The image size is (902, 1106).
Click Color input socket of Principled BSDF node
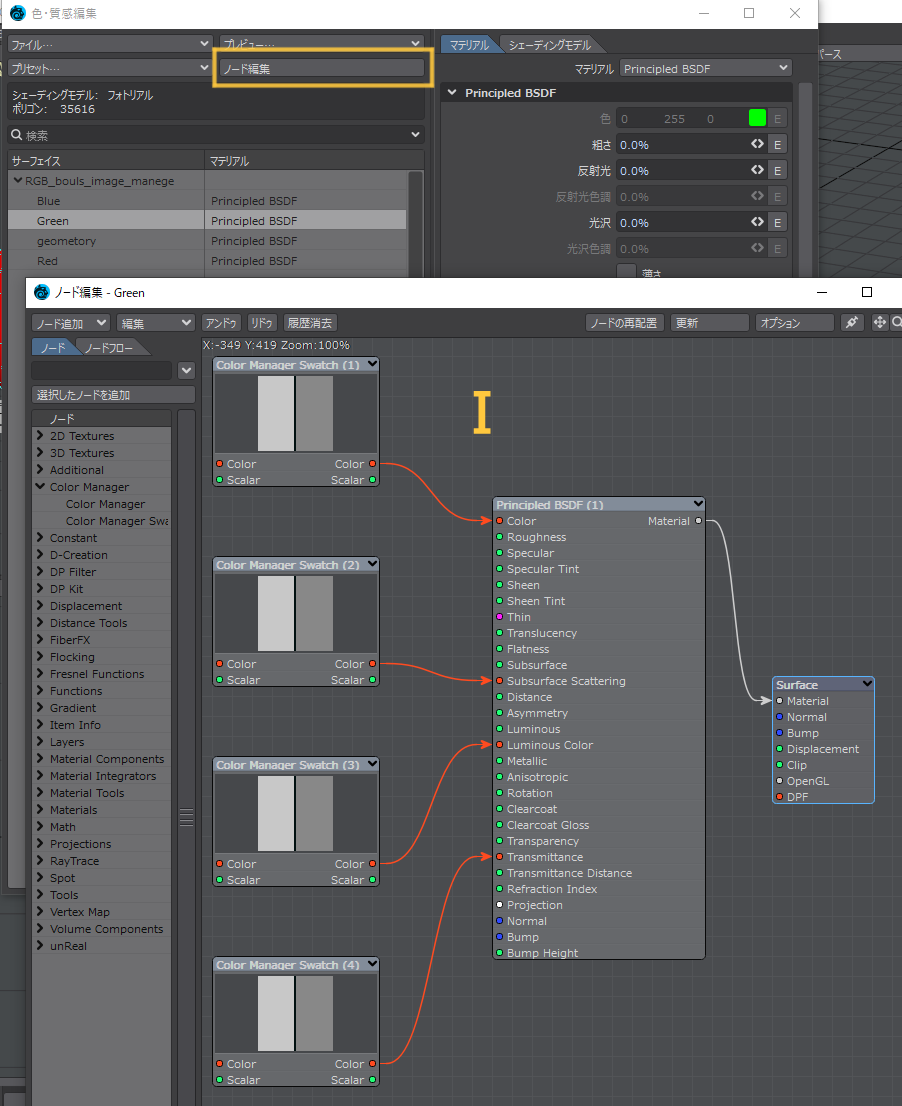499,521
